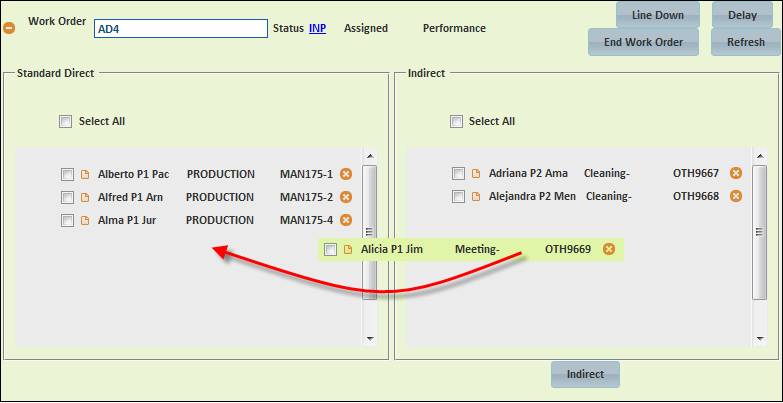Remove Alberto P1 Pac with orange X icon
This screenshot has height=403, width=783.
[346, 174]
